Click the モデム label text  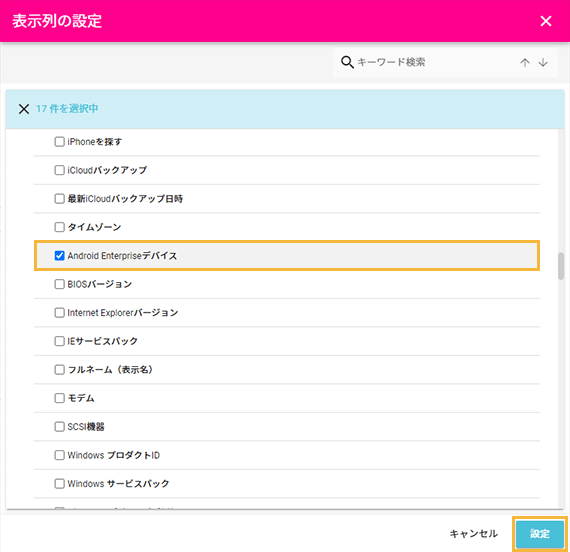coord(81,398)
